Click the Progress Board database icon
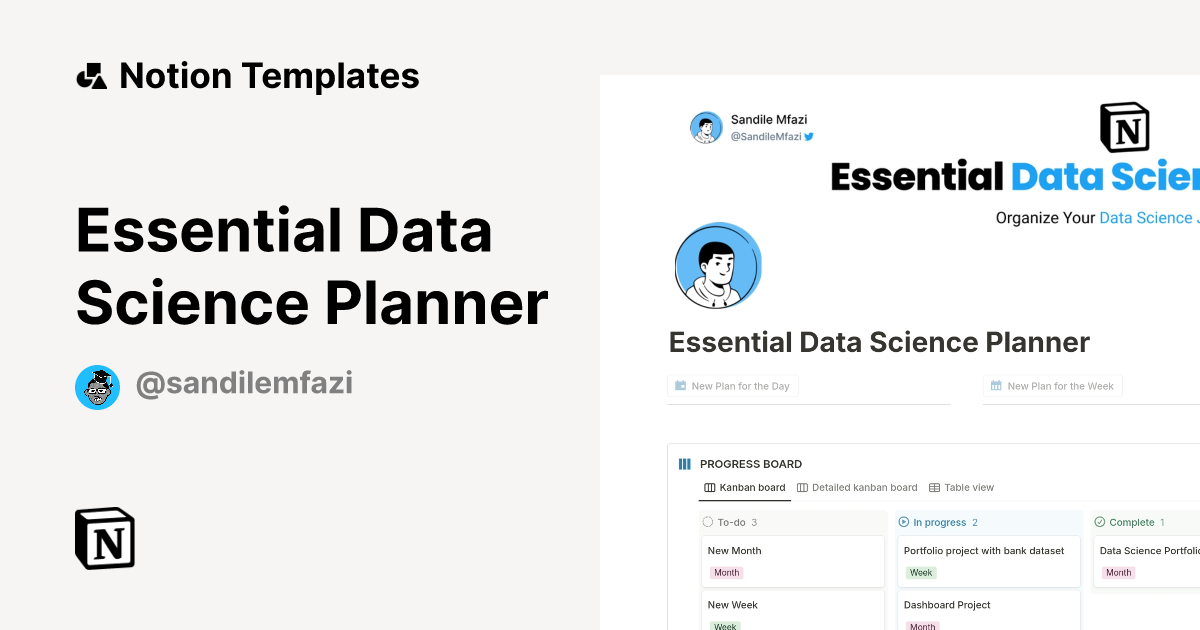The image size is (1200, 630). click(x=685, y=463)
